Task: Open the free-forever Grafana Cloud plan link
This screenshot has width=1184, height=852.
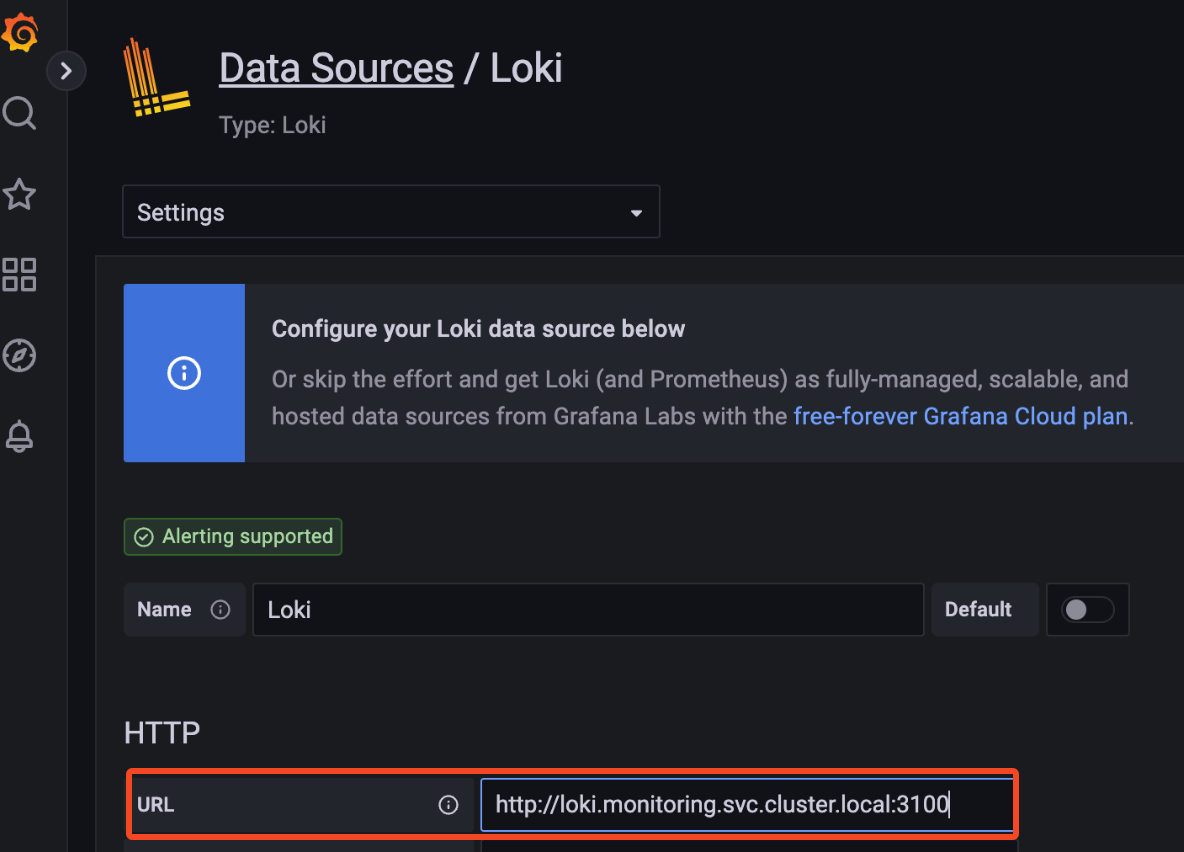Action: (960, 416)
